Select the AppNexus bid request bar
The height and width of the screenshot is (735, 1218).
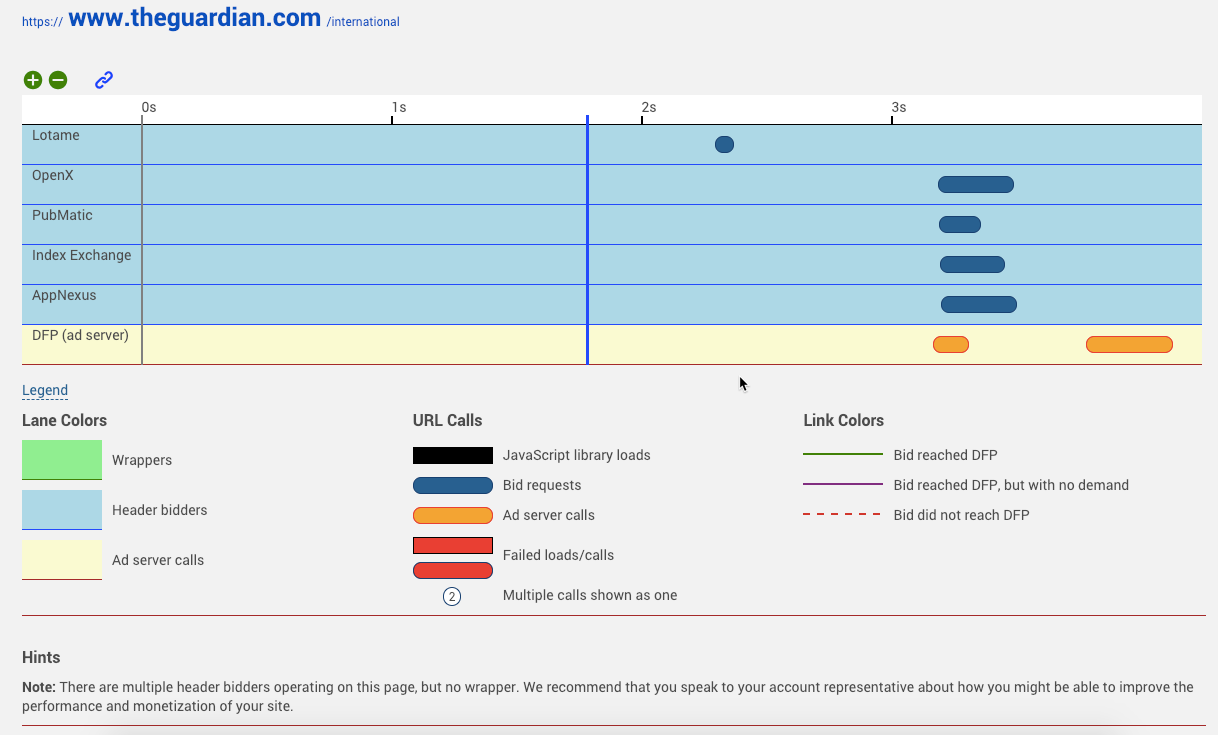[x=979, y=304]
